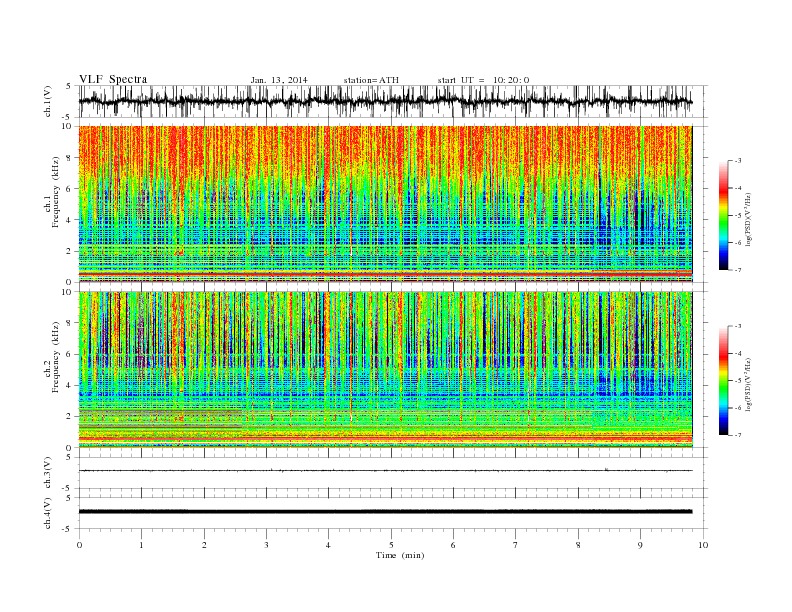Click the ch.2 spectrogram color scale bar

(723, 380)
